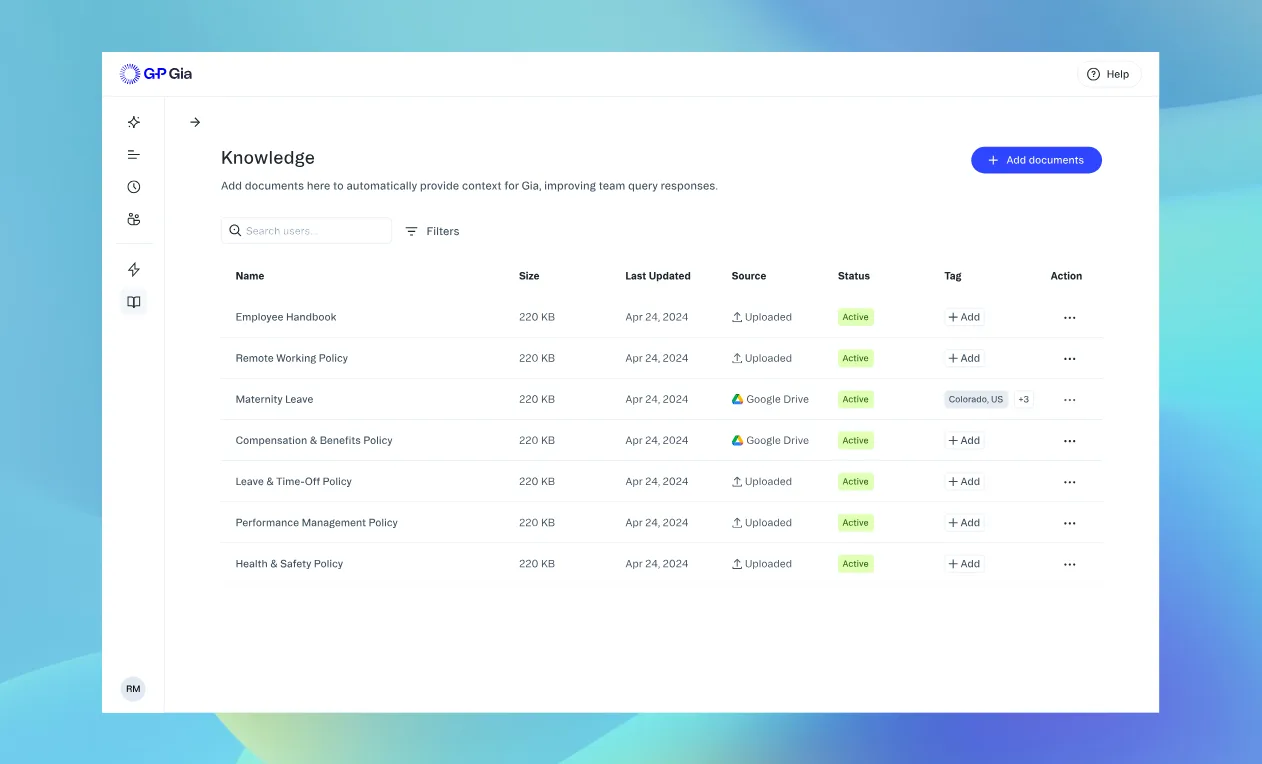Open actions menu for Health & Safety Policy
This screenshot has width=1262, height=764.
pos(1069,564)
